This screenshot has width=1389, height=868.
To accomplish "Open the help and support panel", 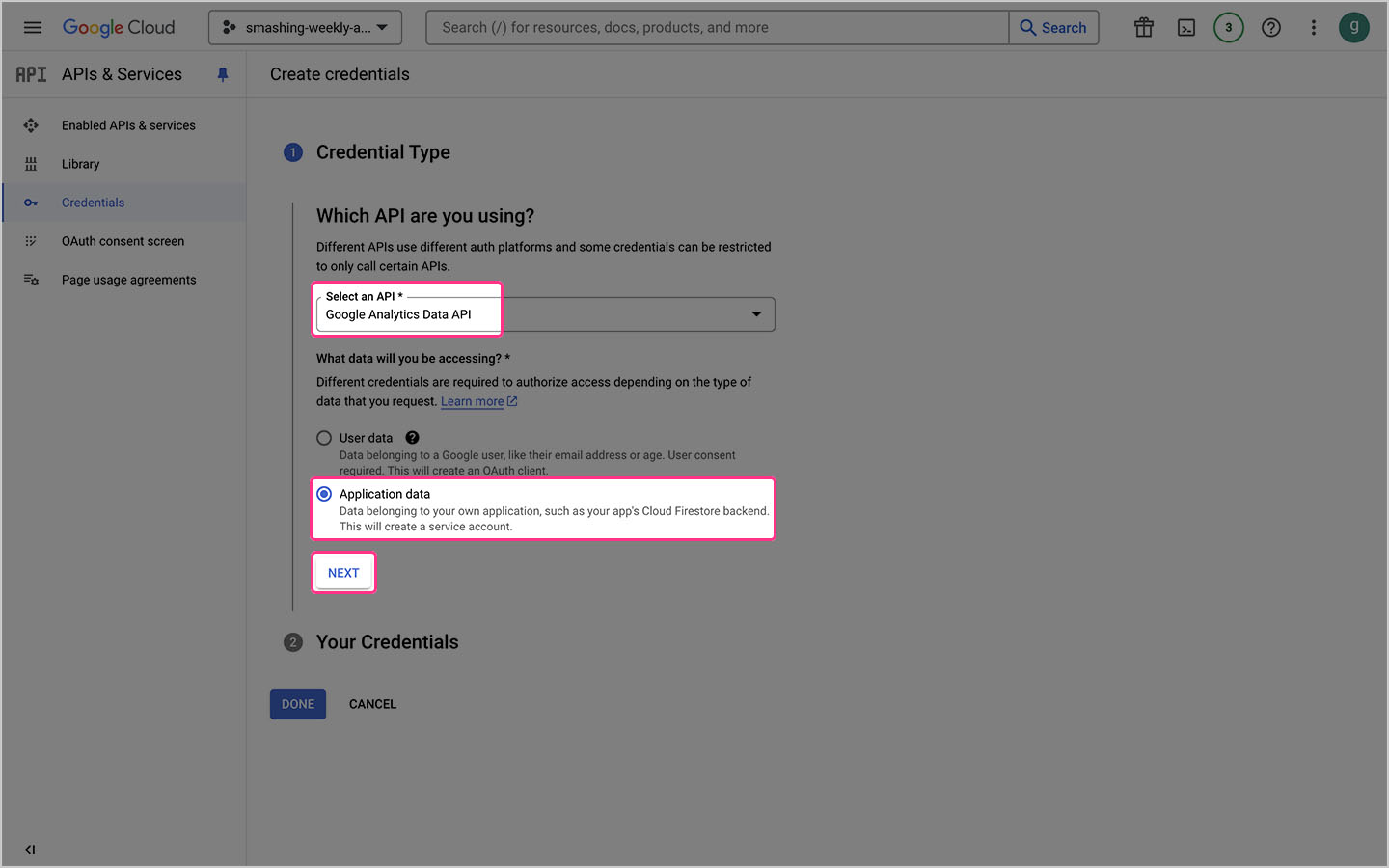I will pyautogui.click(x=1270, y=26).
